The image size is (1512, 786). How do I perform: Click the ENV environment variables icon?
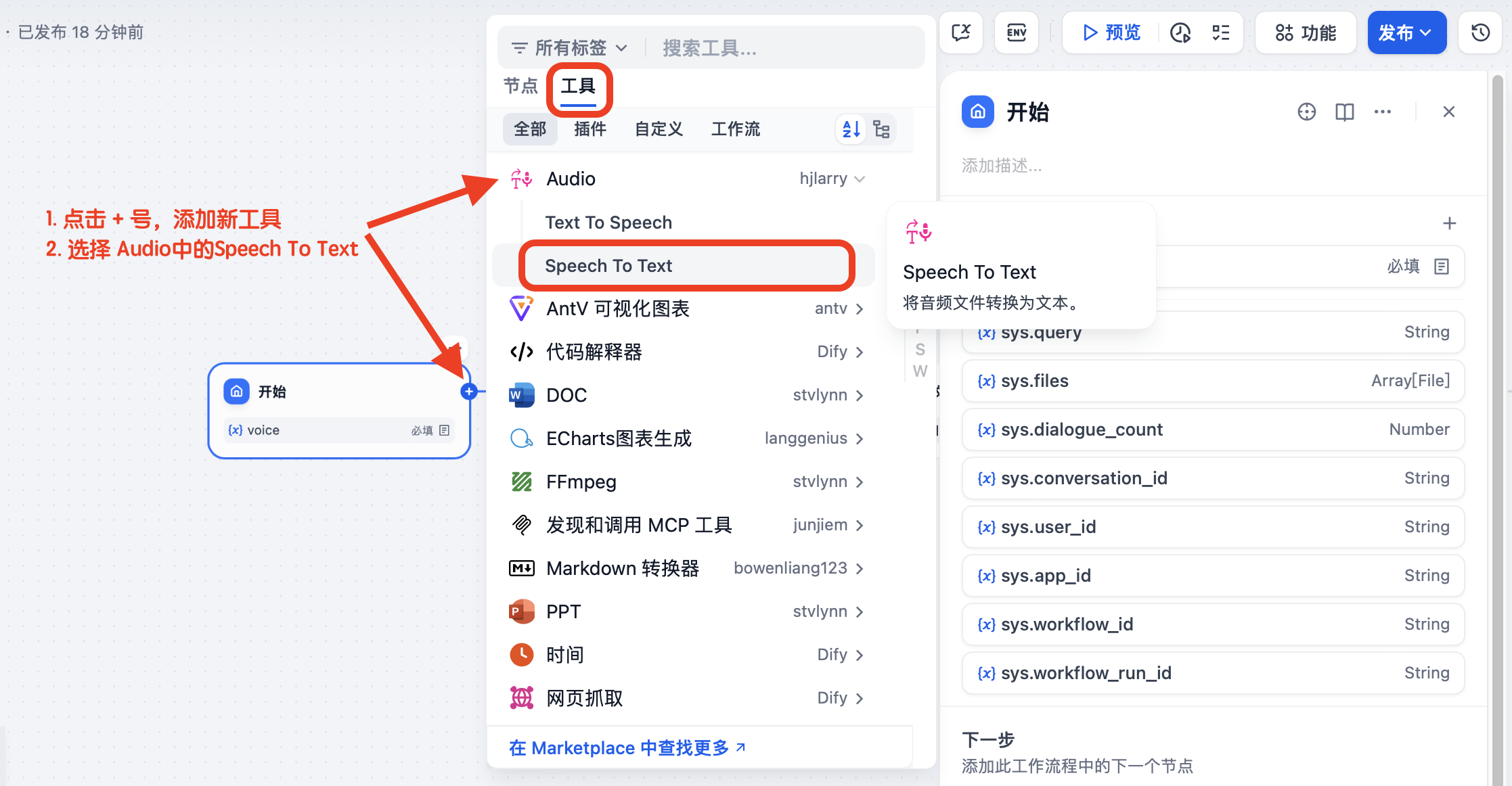1017,32
